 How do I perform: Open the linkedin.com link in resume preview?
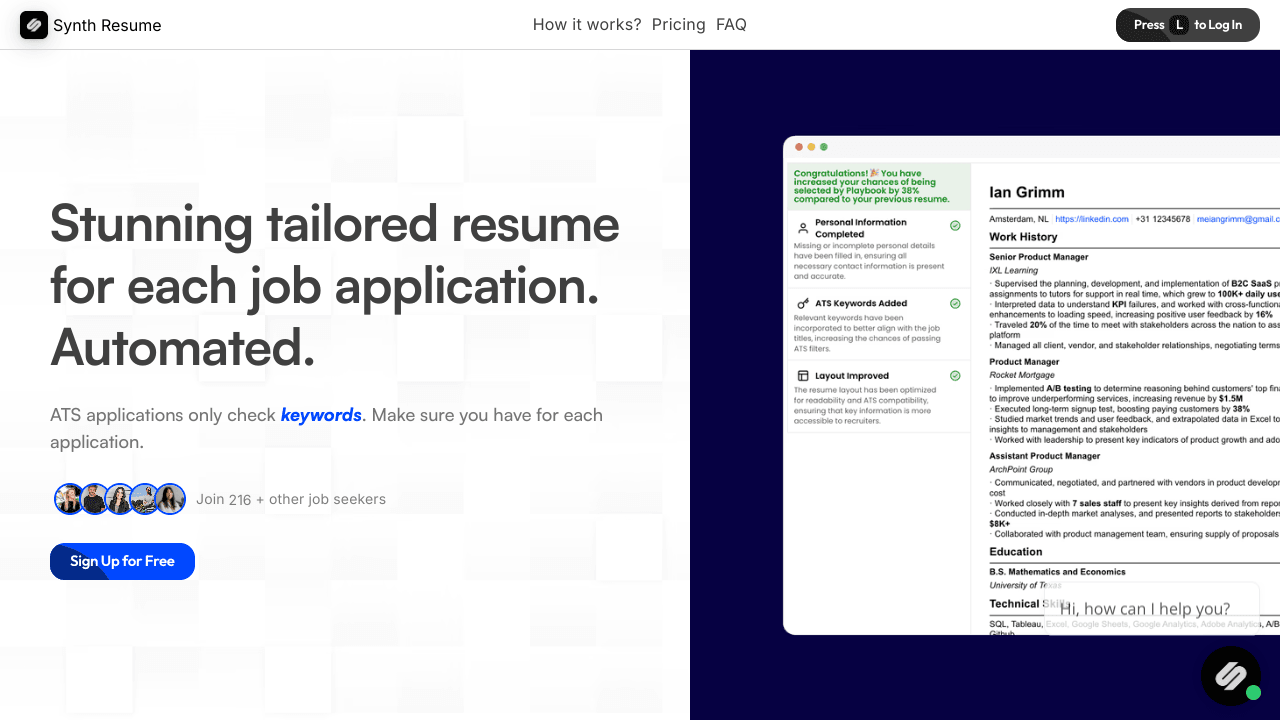[1091, 219]
